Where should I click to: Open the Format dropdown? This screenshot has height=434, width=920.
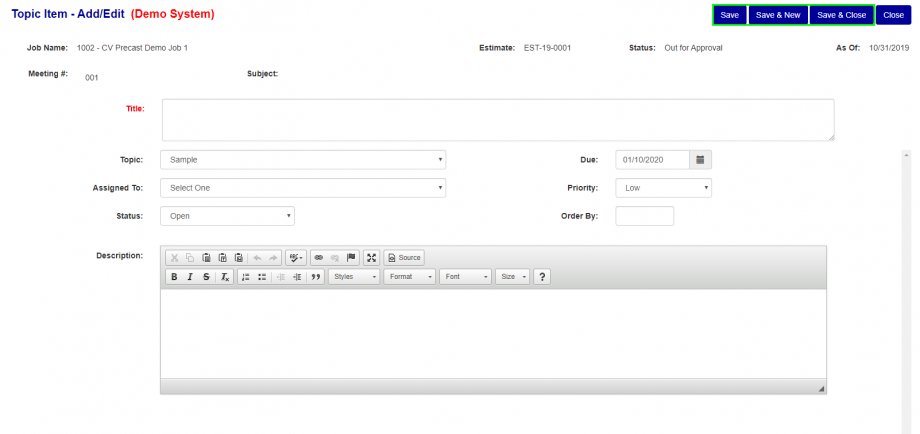pos(410,277)
